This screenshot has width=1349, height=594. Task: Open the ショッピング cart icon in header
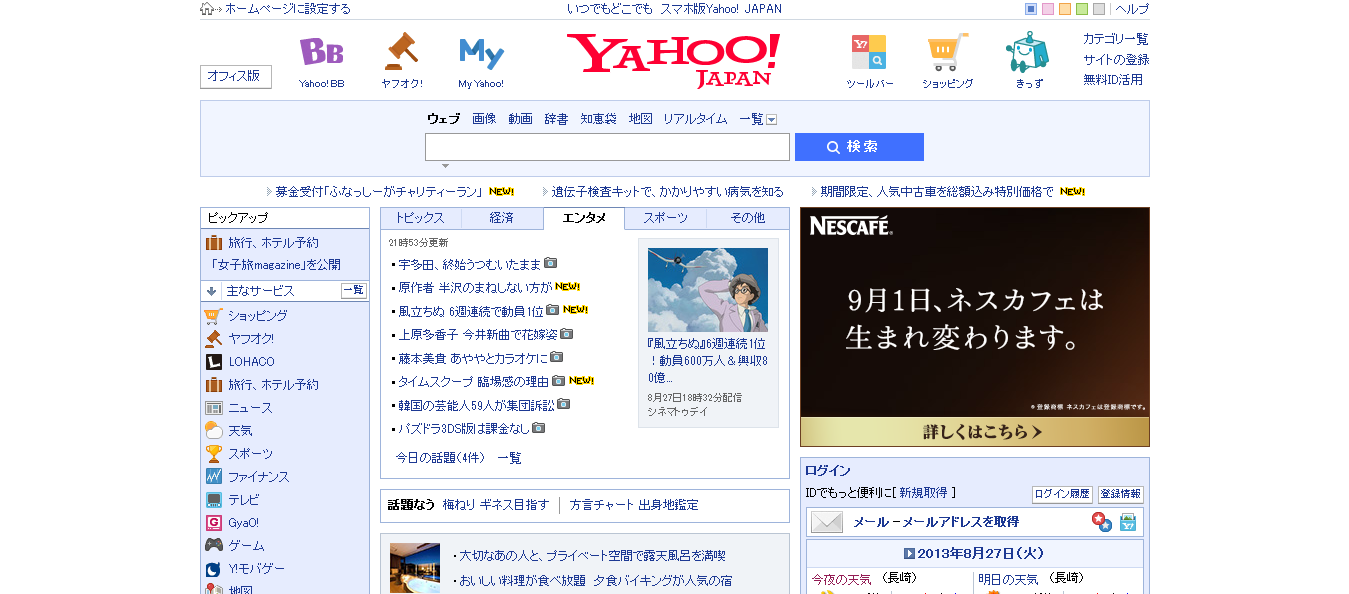pos(947,52)
